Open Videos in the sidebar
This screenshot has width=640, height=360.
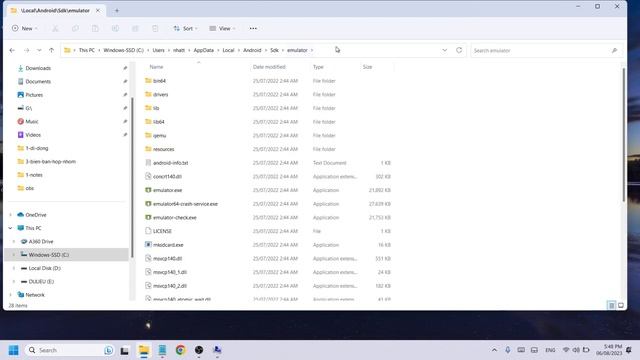(33, 135)
